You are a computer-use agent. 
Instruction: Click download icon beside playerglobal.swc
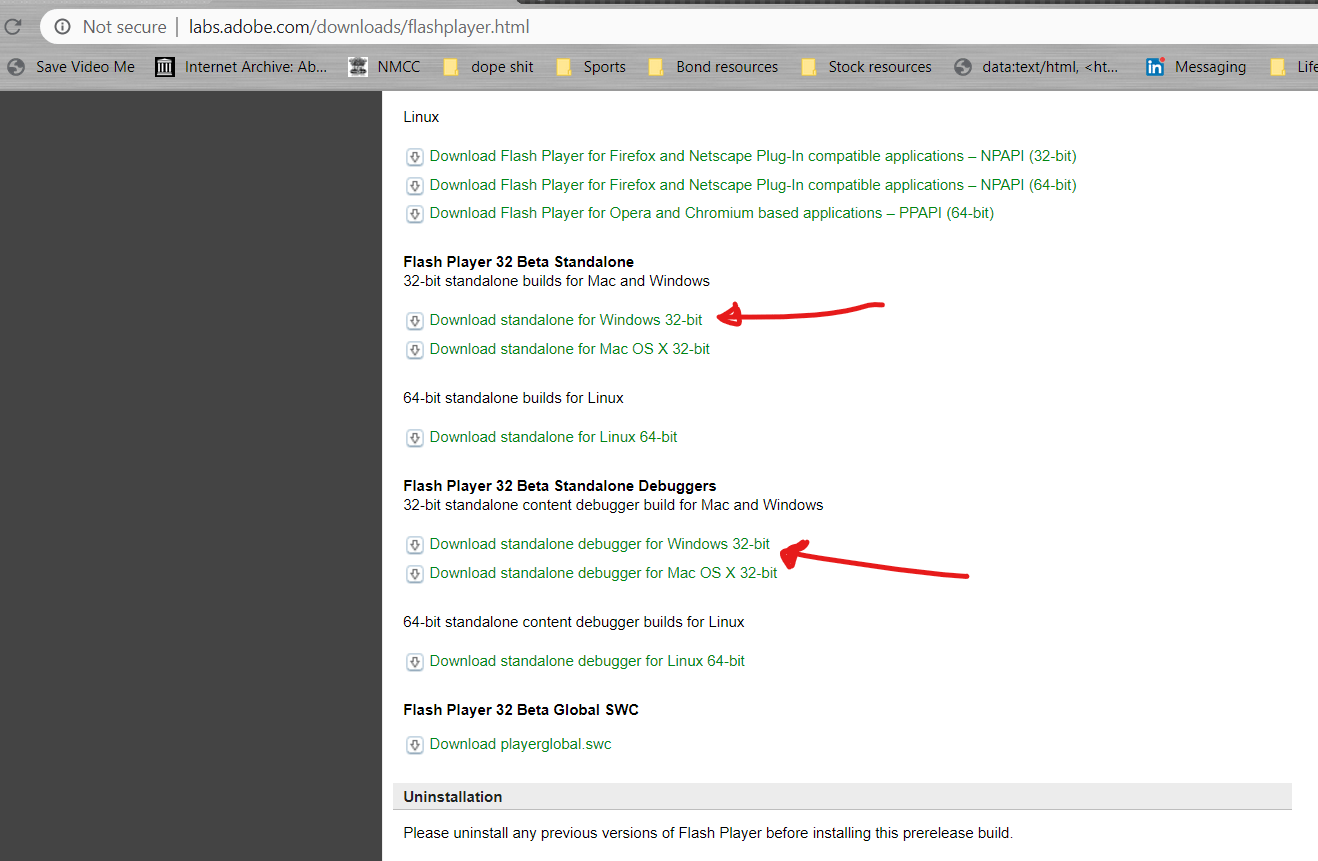click(x=414, y=745)
